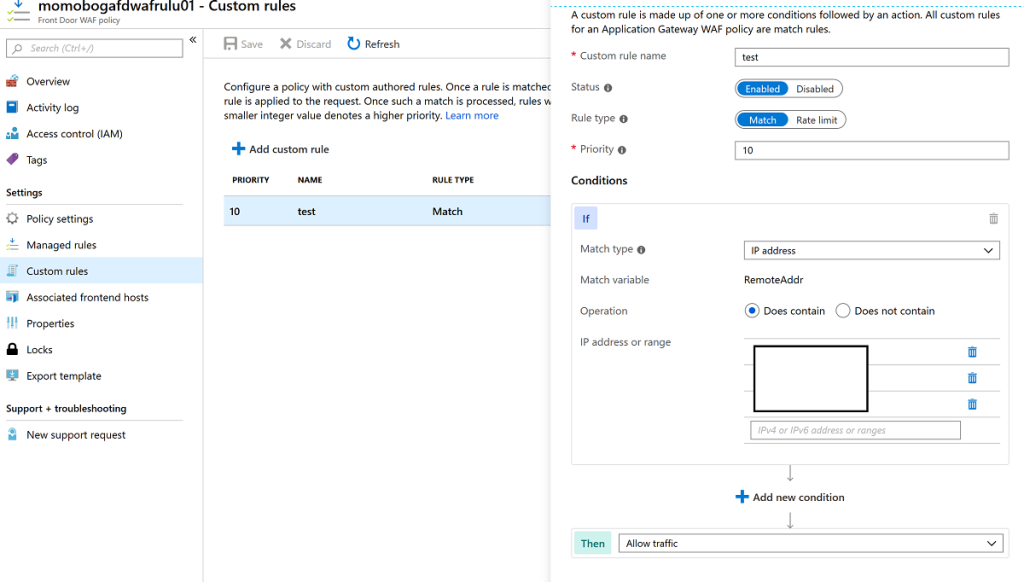This screenshot has height=582, width=1024.
Task: Click the Save button
Action: (x=244, y=44)
